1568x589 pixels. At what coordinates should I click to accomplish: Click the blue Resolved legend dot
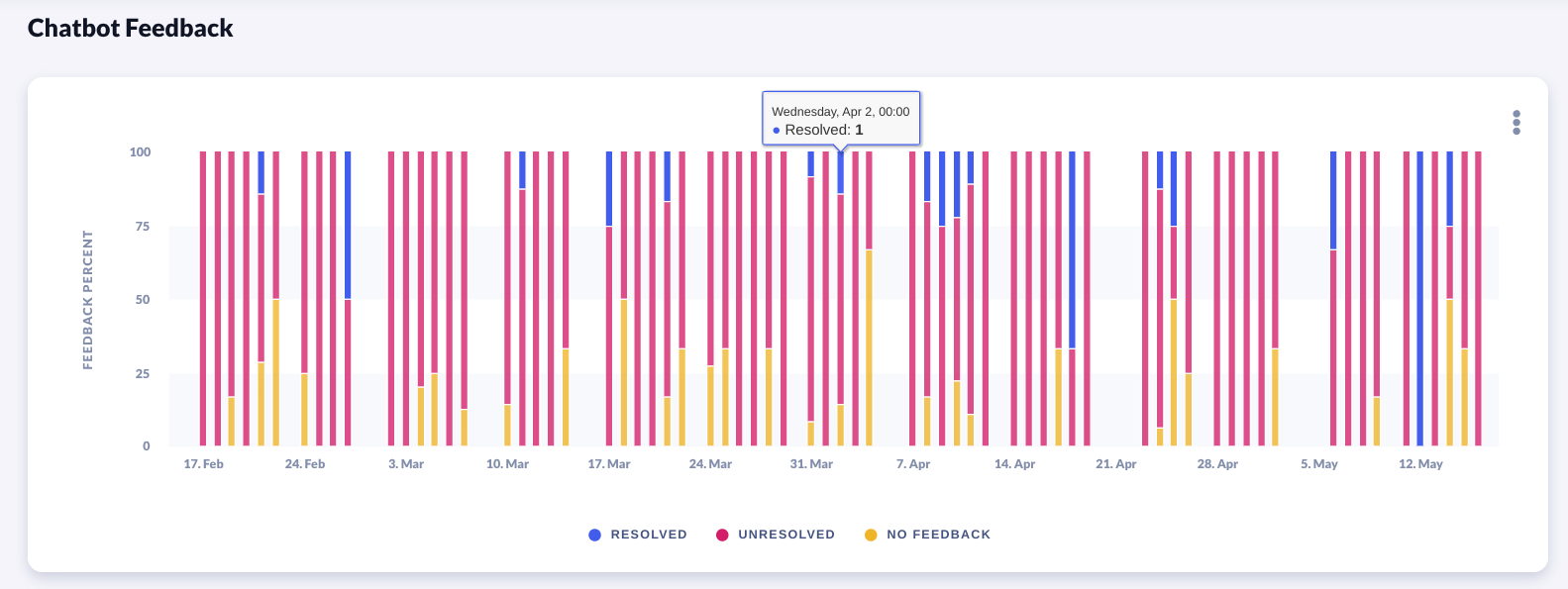tap(594, 535)
